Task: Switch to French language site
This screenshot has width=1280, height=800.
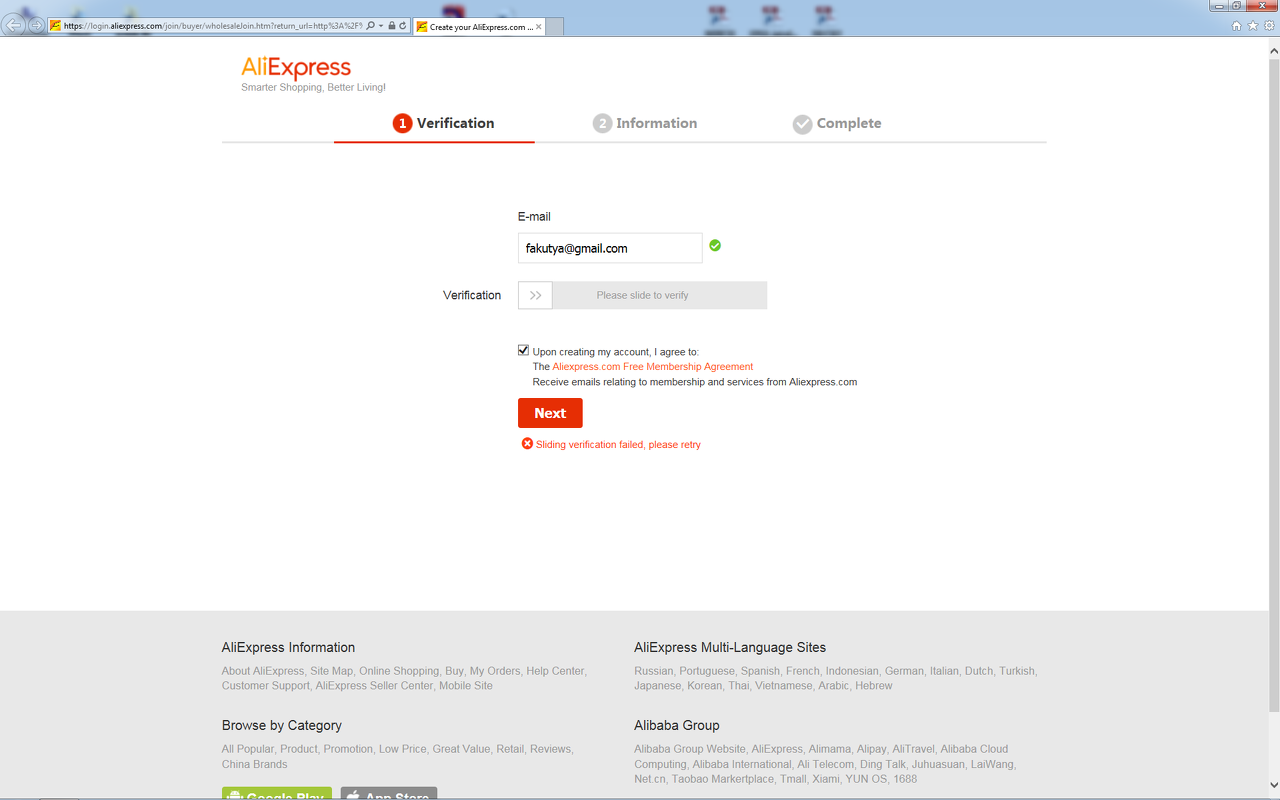Action: click(x=802, y=671)
